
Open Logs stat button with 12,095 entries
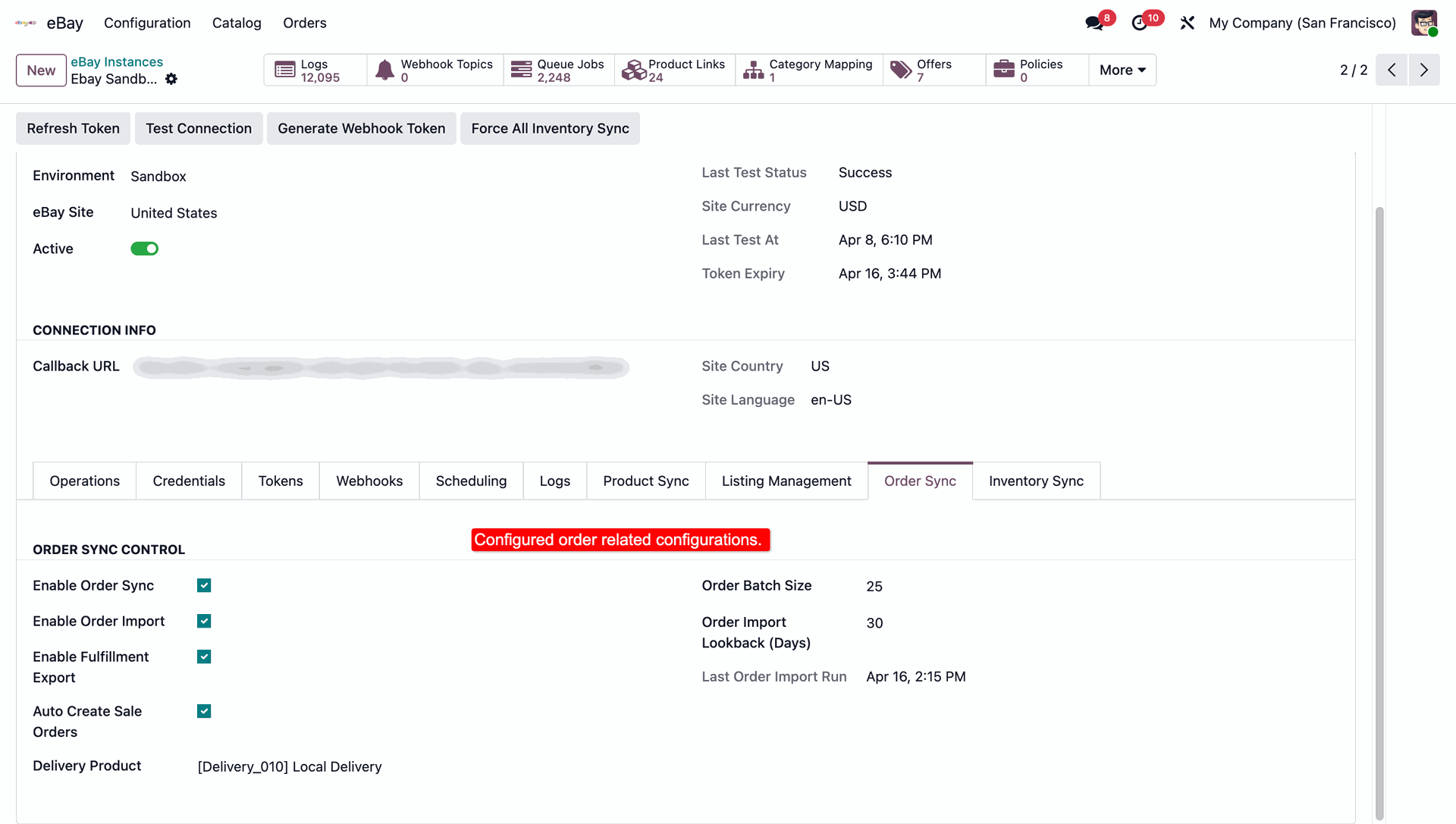pyautogui.click(x=315, y=70)
